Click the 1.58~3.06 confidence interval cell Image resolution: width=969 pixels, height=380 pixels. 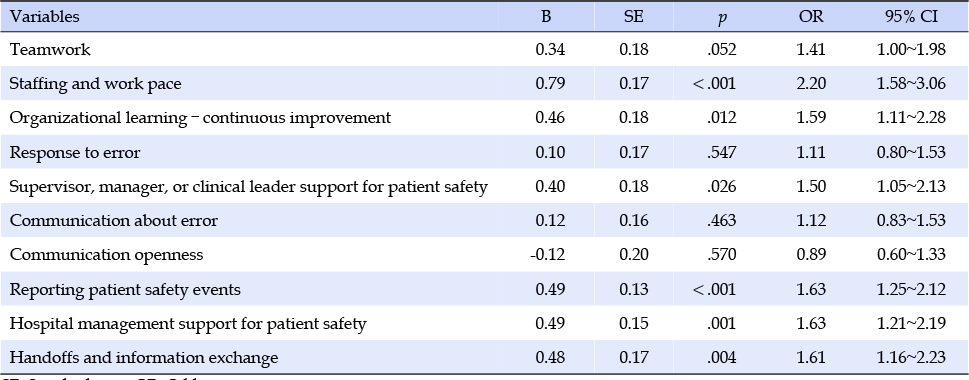[x=912, y=83]
